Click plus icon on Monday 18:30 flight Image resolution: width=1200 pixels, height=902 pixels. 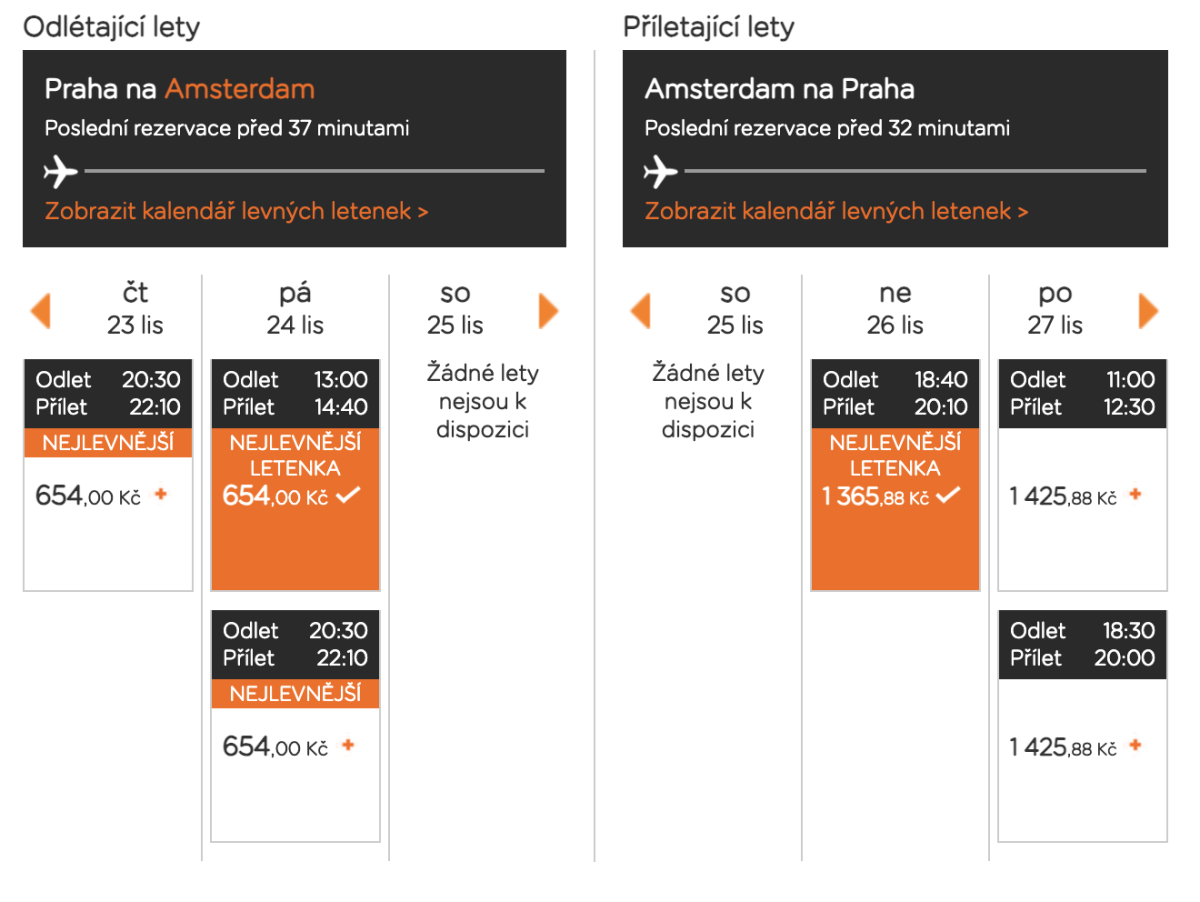(x=1135, y=745)
